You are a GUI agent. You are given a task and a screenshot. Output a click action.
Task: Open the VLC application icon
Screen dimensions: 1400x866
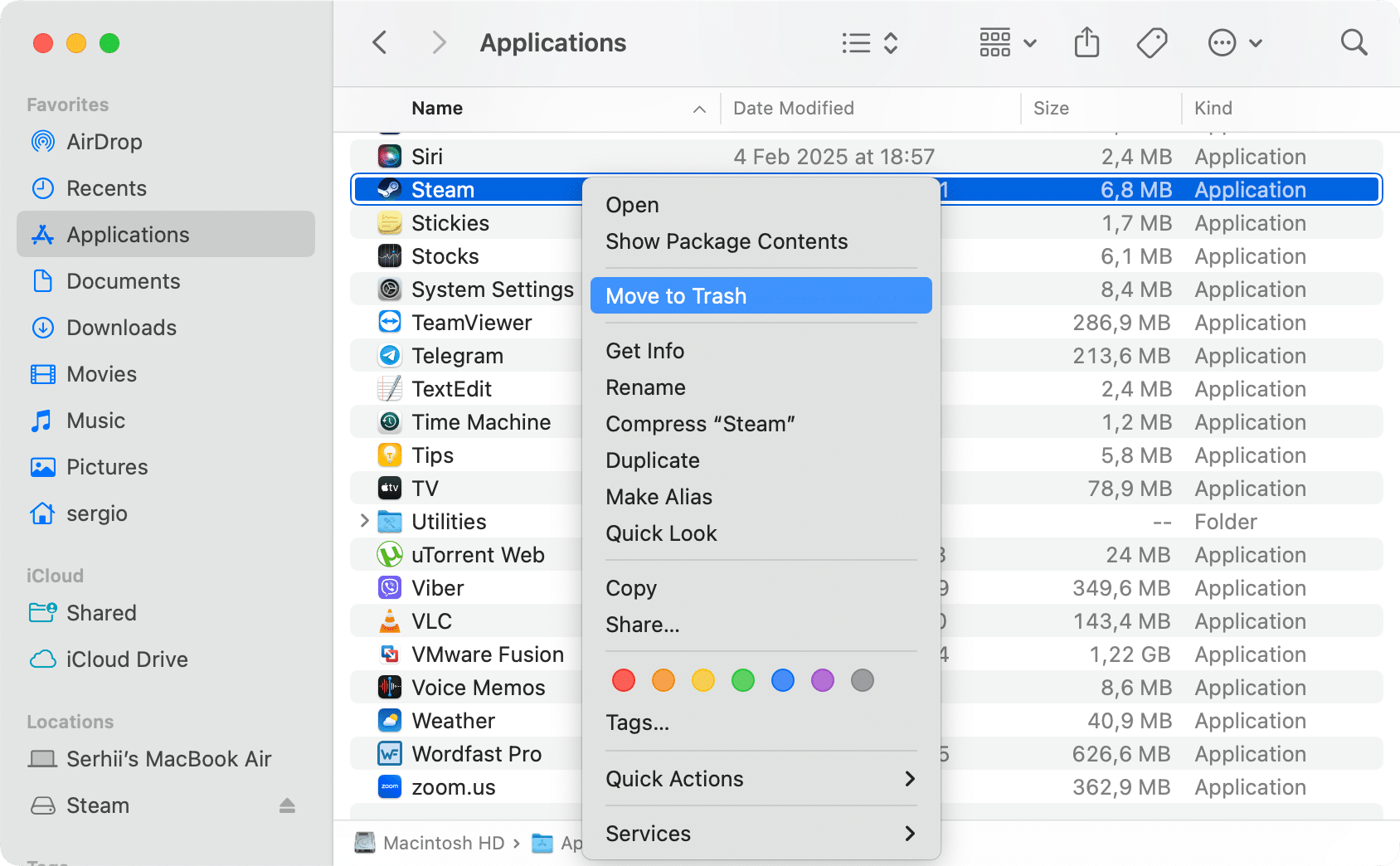(x=389, y=620)
